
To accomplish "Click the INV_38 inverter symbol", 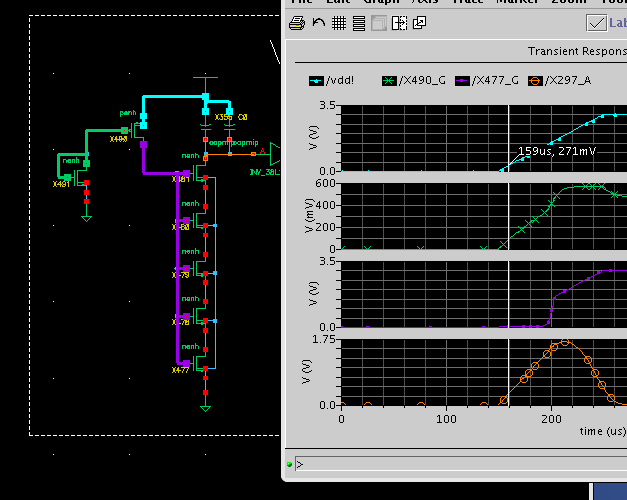I will (274, 153).
